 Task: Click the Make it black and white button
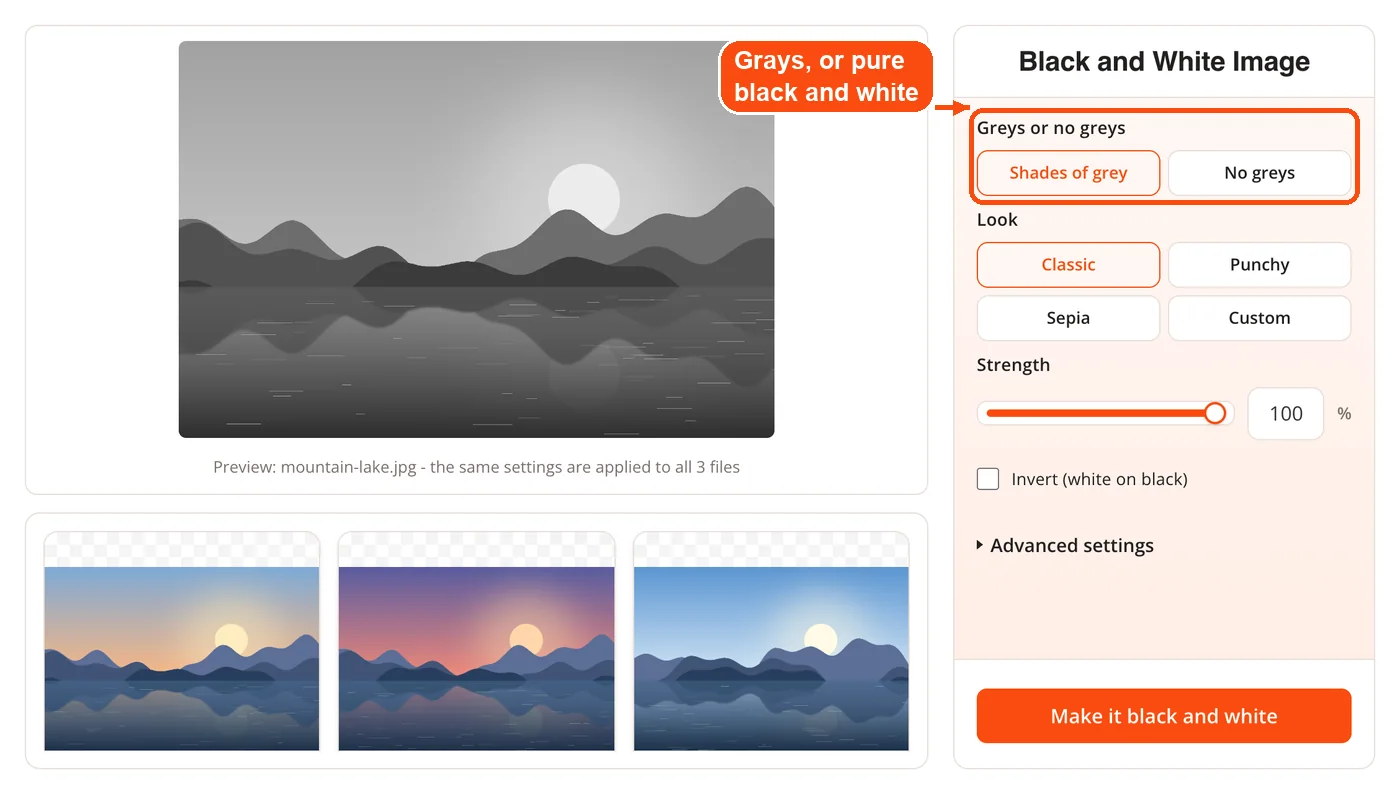(x=1164, y=716)
